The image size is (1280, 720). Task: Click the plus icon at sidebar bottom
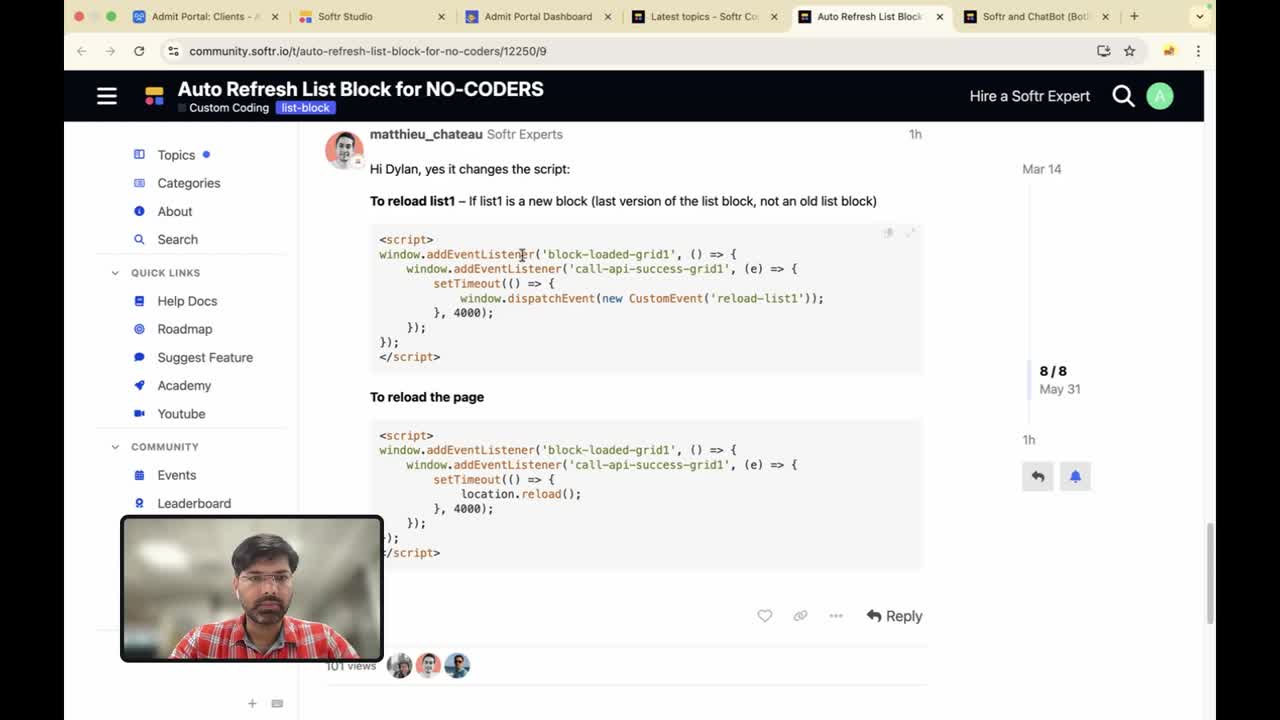pos(252,704)
